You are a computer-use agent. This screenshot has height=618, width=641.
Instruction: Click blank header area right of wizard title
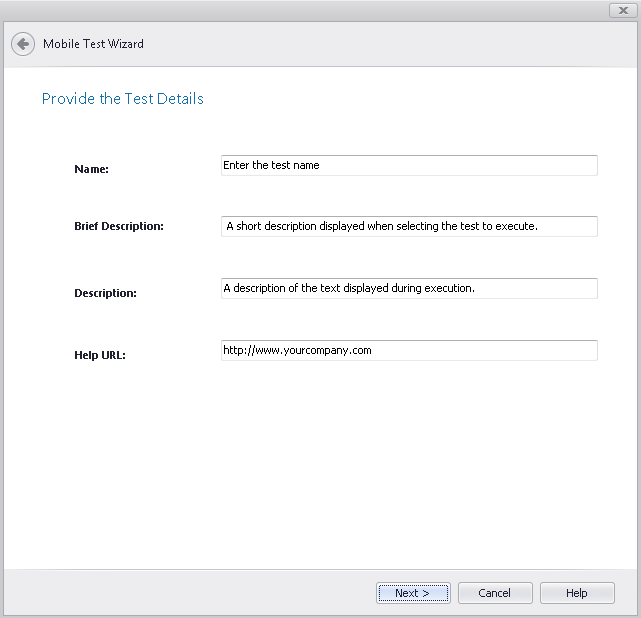[x=400, y=44]
